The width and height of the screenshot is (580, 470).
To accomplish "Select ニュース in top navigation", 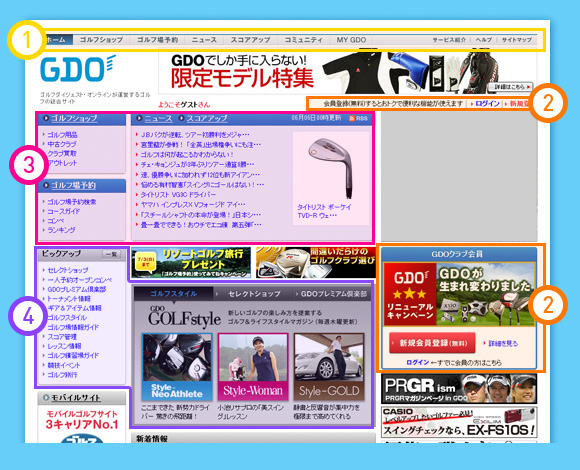I will click(x=204, y=40).
